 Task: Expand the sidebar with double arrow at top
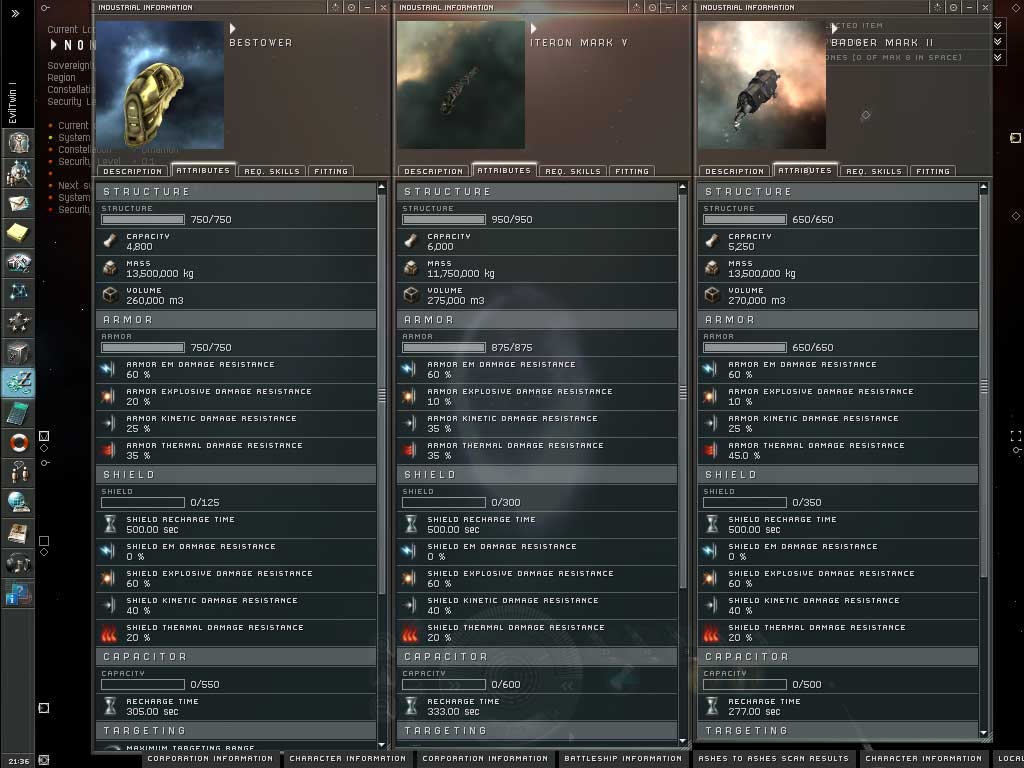(x=15, y=13)
